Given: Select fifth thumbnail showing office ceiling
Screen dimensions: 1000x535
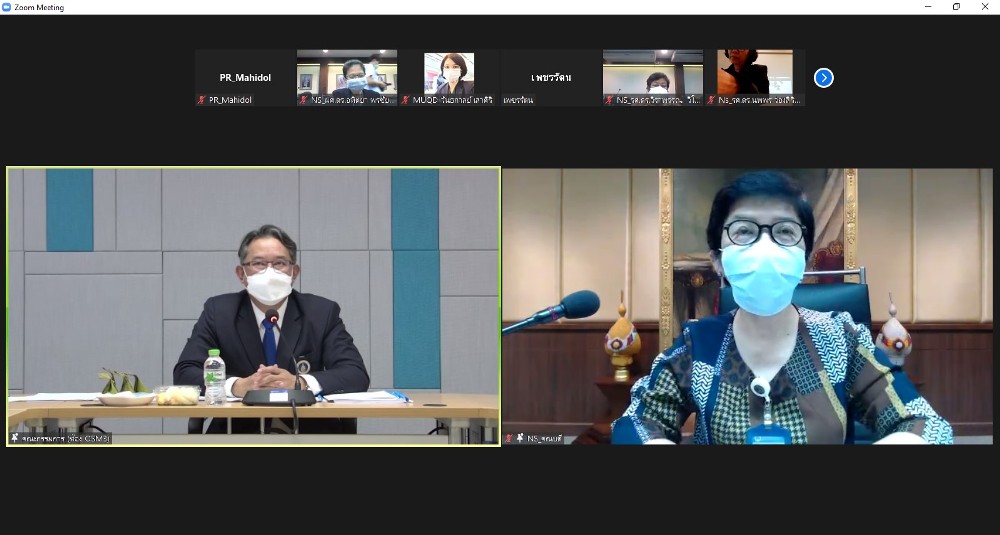Looking at the screenshot, I should (653, 73).
